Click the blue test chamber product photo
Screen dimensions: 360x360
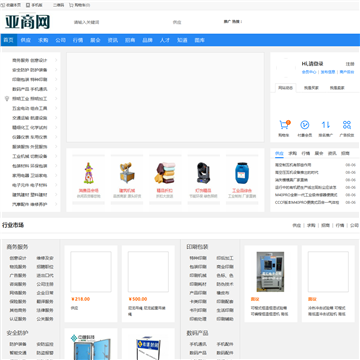(x=270, y=272)
